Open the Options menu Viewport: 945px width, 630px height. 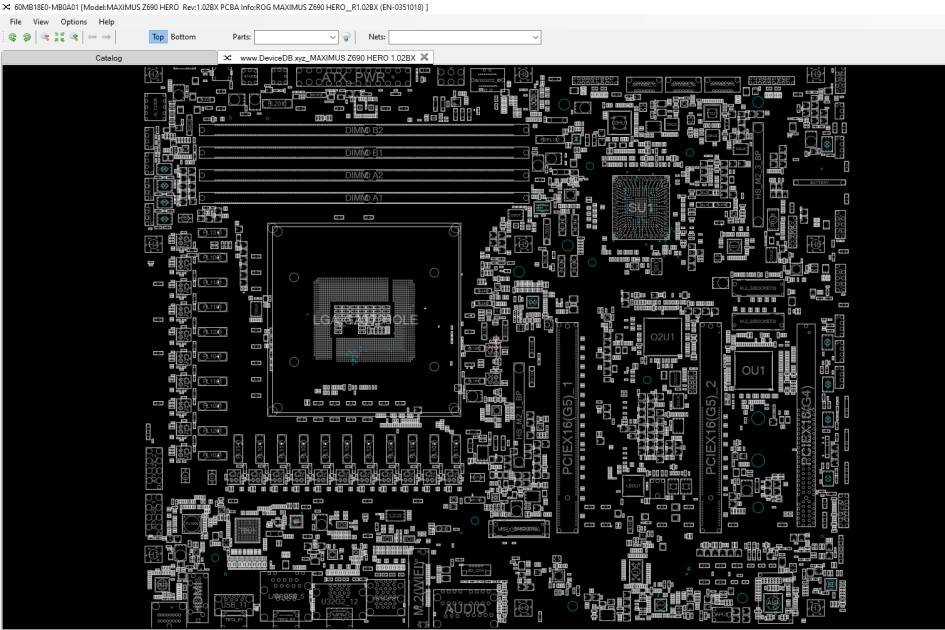(x=74, y=22)
